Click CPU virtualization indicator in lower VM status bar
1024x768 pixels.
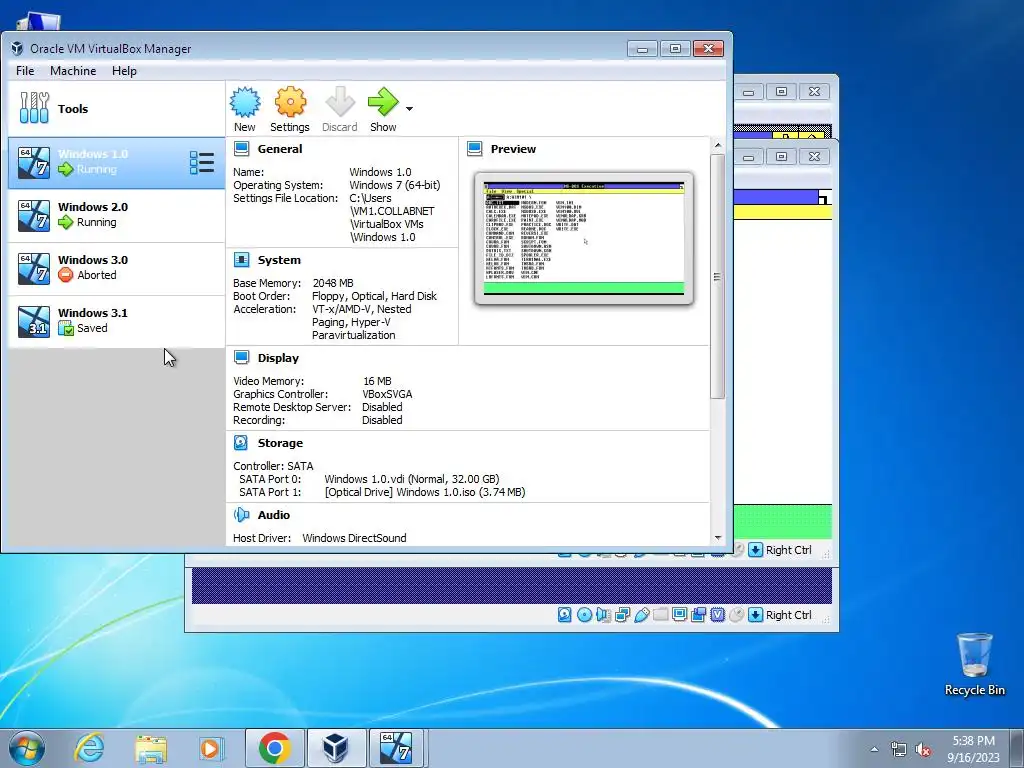717,615
